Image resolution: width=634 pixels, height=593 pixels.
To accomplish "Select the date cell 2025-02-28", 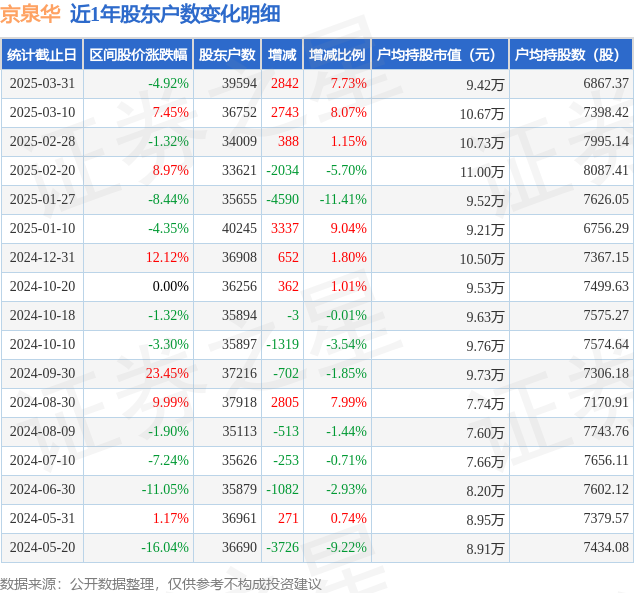I will (42, 141).
